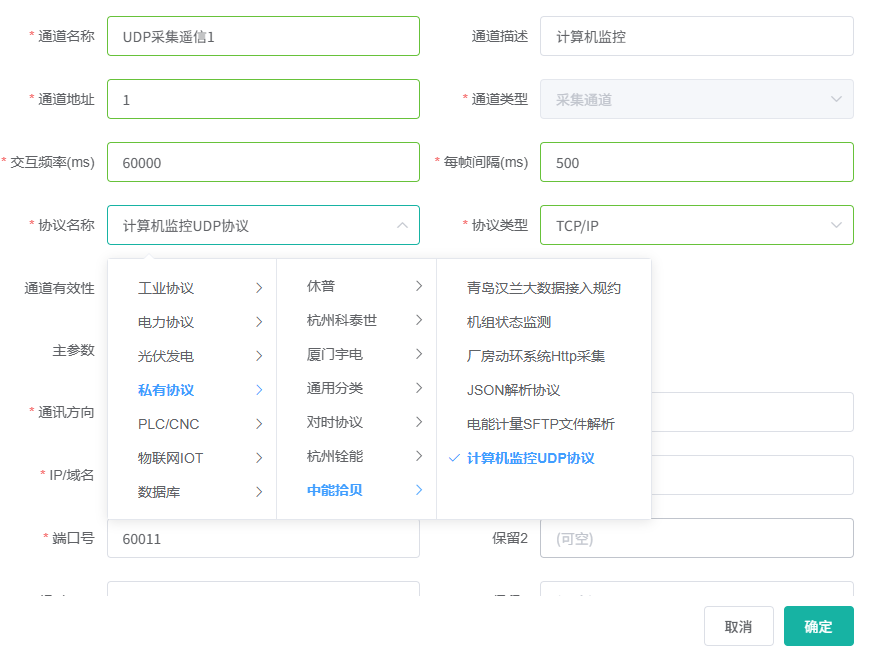Select 厦门宇电 vendor option
881x653 pixels.
pyautogui.click(x=335, y=354)
